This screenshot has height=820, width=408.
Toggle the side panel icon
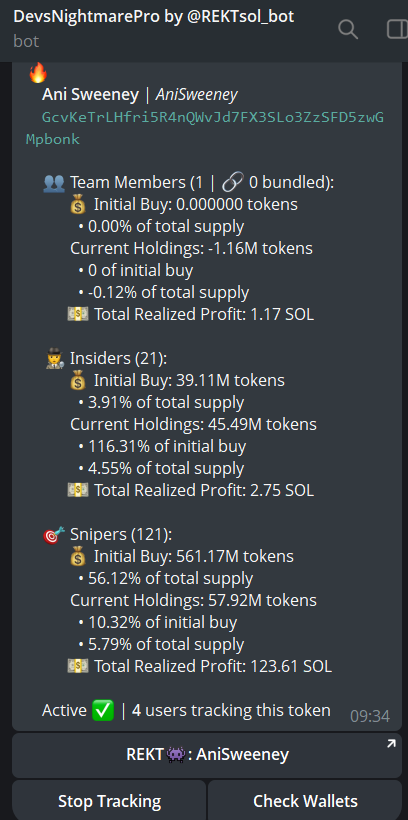(397, 29)
